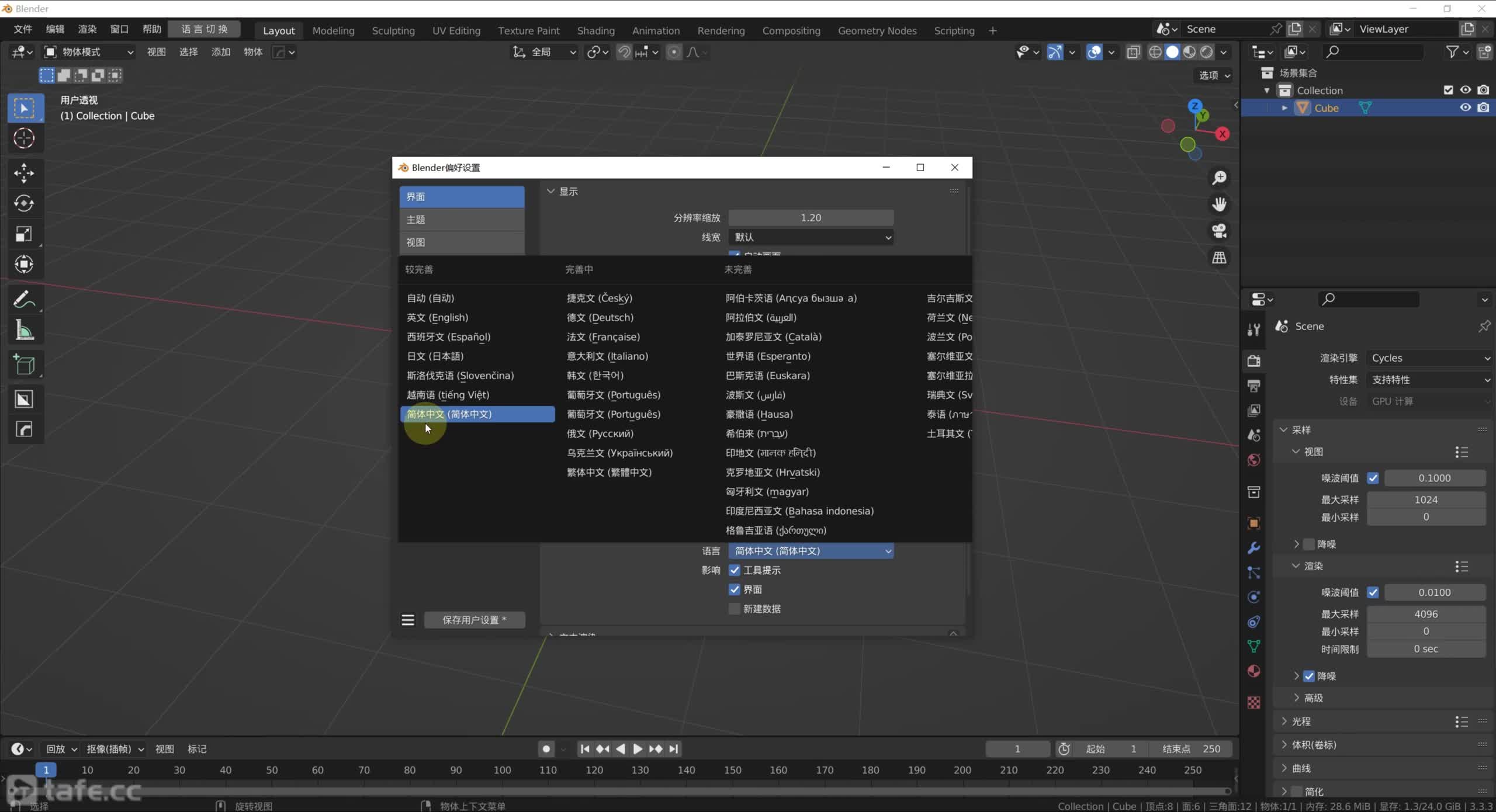1496x812 pixels.
Task: Click the viewport zoom magnifier icon
Action: click(x=1219, y=178)
